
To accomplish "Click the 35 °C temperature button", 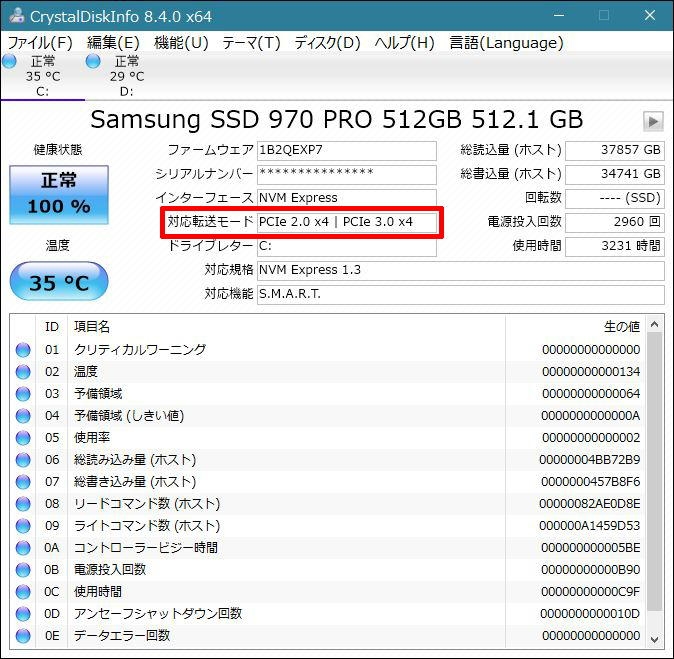I will [x=59, y=282].
